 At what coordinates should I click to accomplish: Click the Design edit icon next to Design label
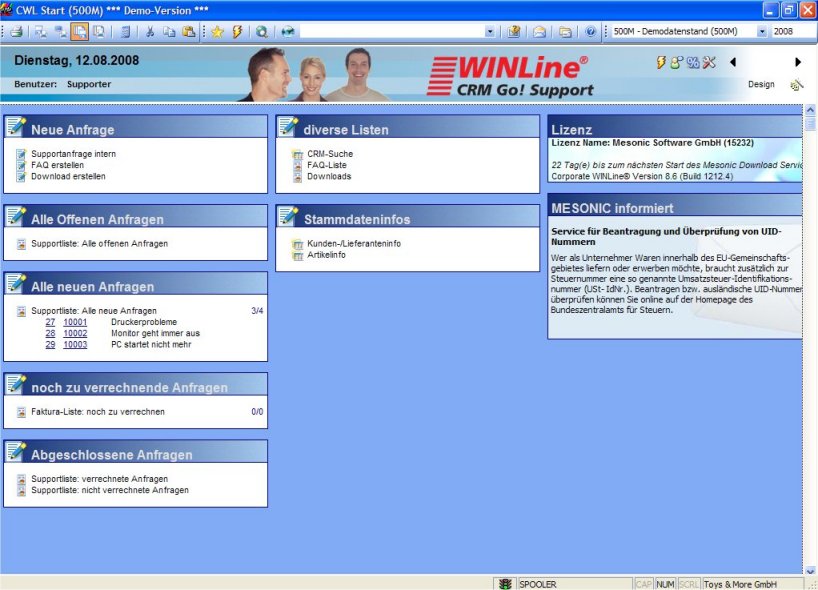796,85
